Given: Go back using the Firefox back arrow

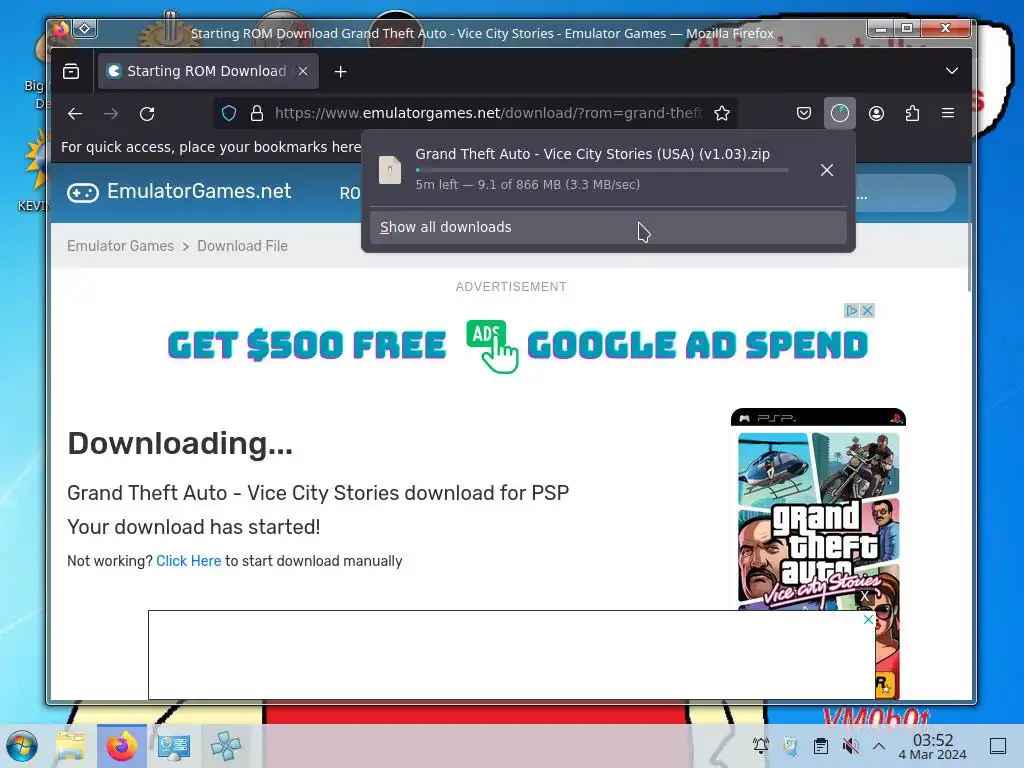Looking at the screenshot, I should pos(75,114).
